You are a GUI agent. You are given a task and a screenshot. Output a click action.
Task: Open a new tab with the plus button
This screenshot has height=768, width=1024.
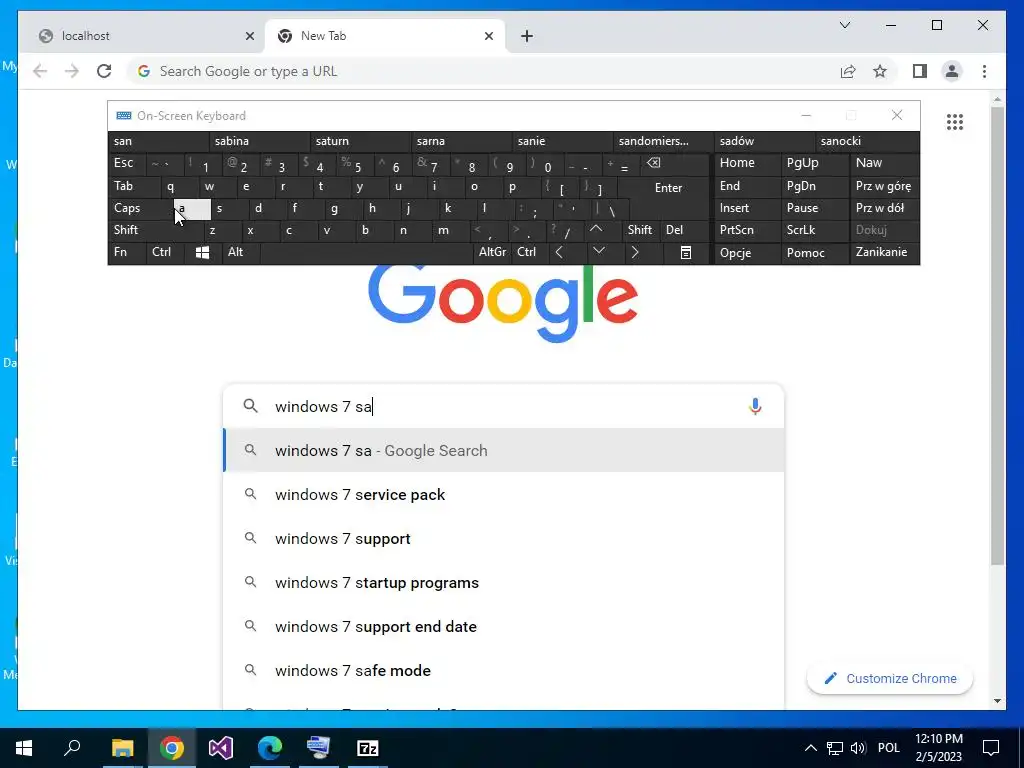point(527,36)
